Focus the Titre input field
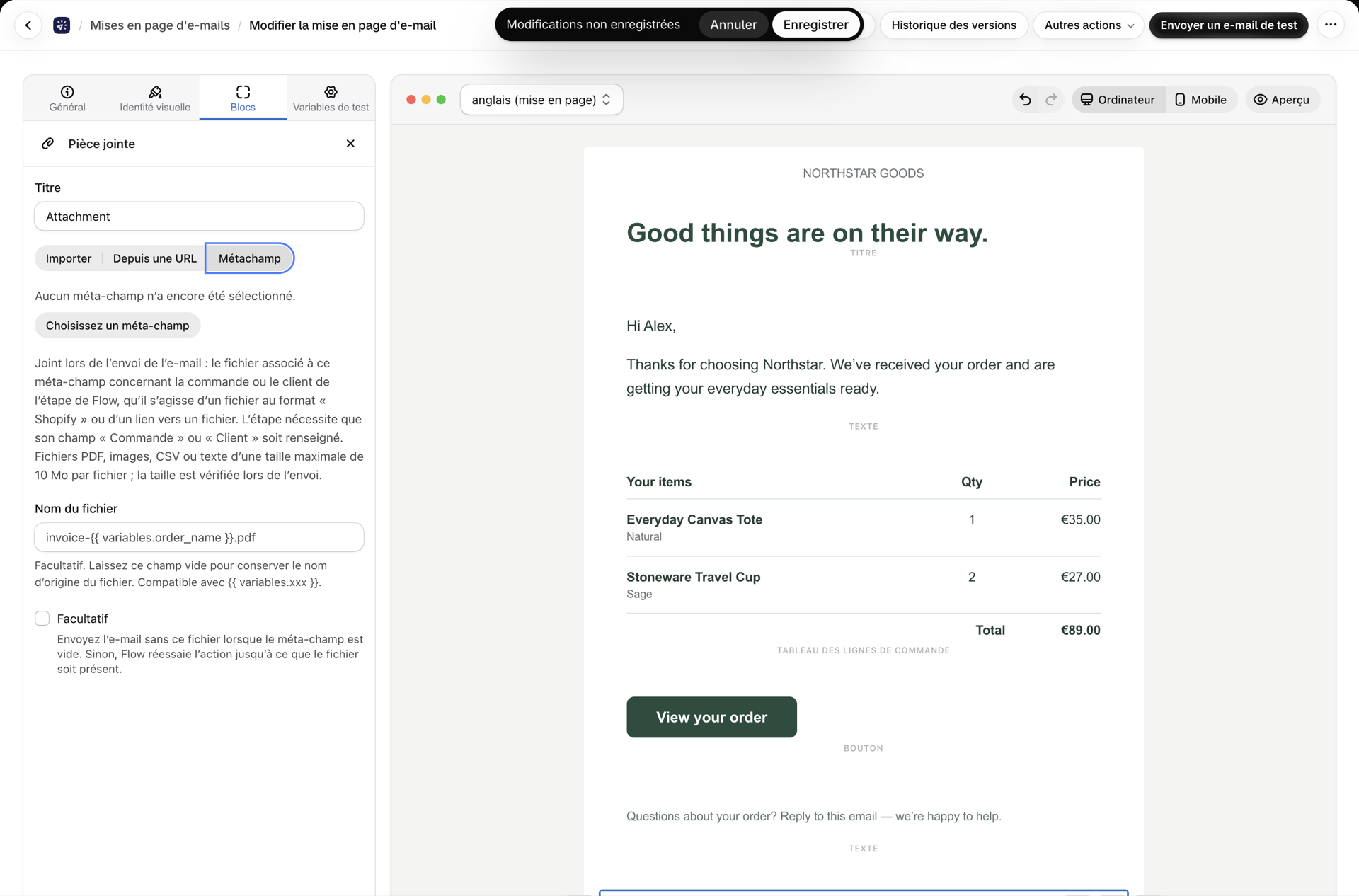1359x896 pixels. coord(199,217)
